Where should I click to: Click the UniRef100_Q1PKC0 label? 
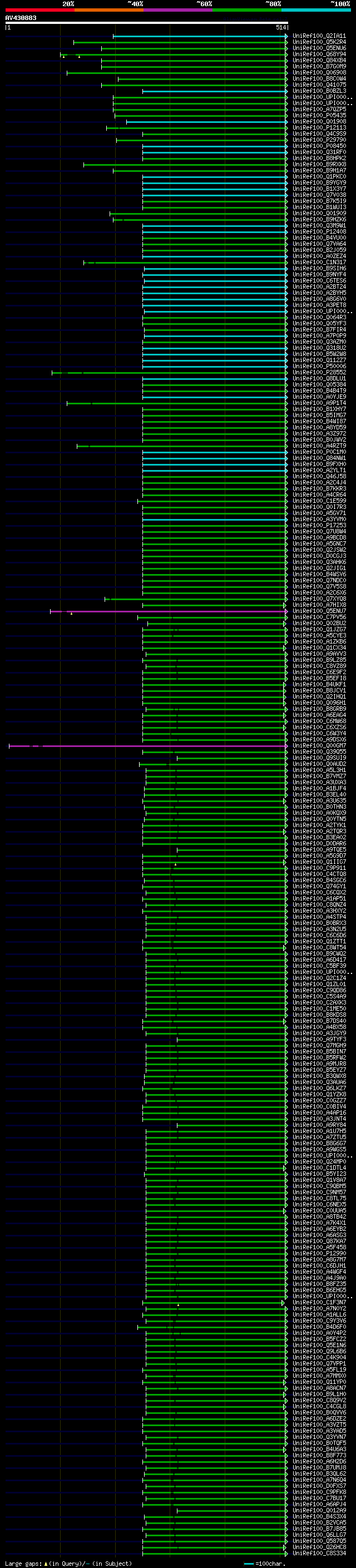319,176
